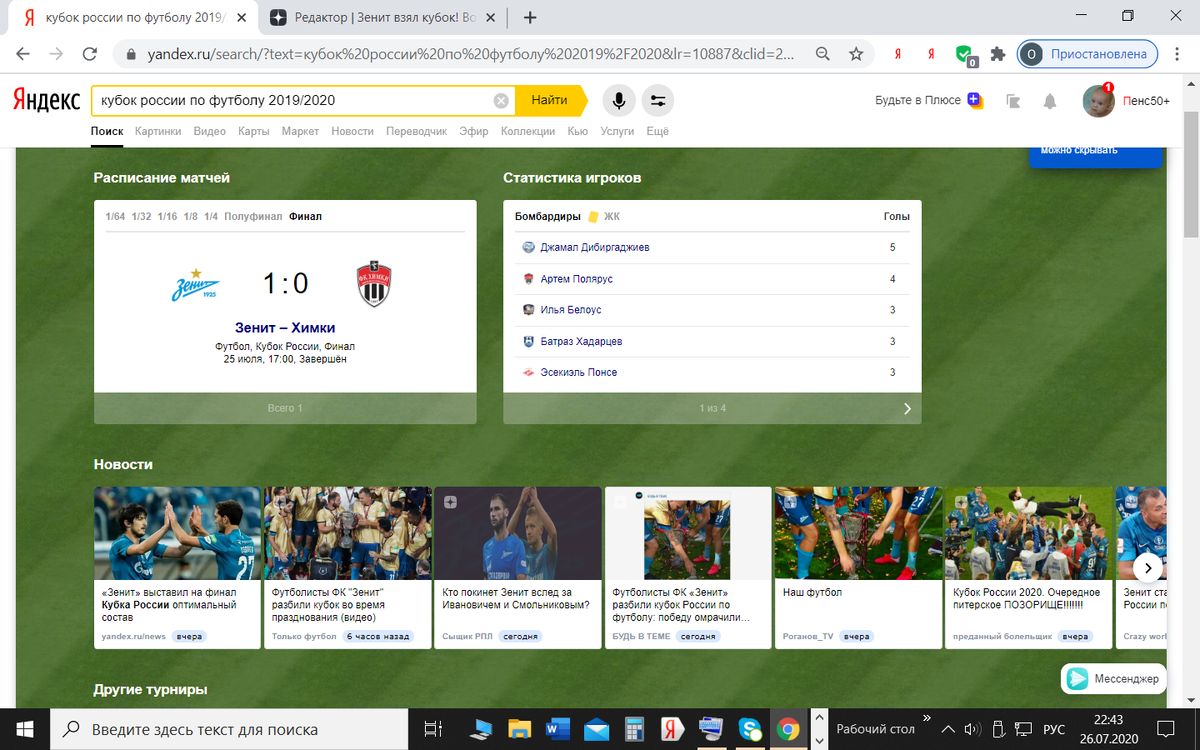Open Chrome three-dot menu
Image resolution: width=1200 pixels, height=750 pixels.
pos(1177,54)
